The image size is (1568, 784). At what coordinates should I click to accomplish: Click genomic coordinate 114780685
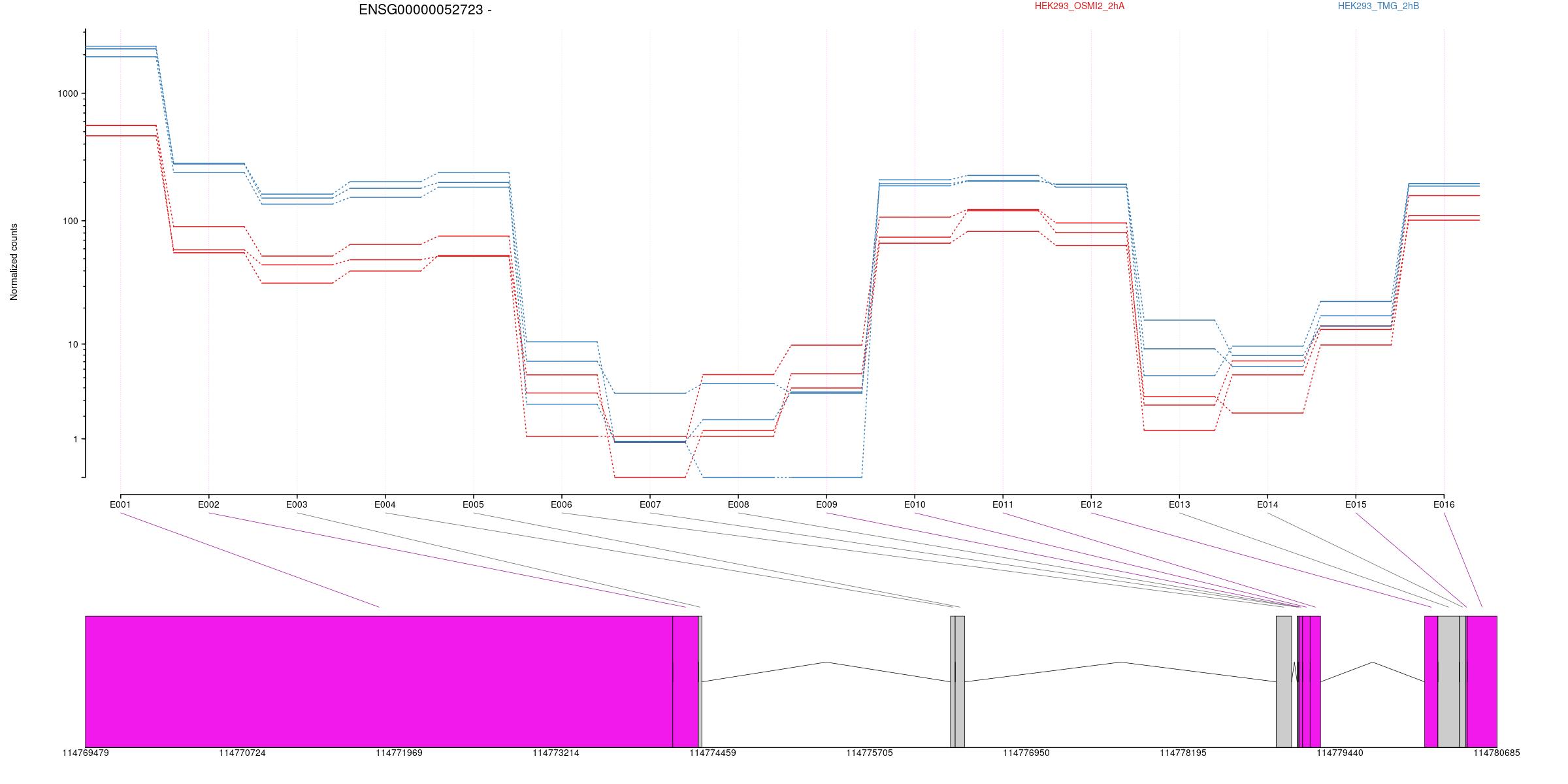coord(1497,753)
